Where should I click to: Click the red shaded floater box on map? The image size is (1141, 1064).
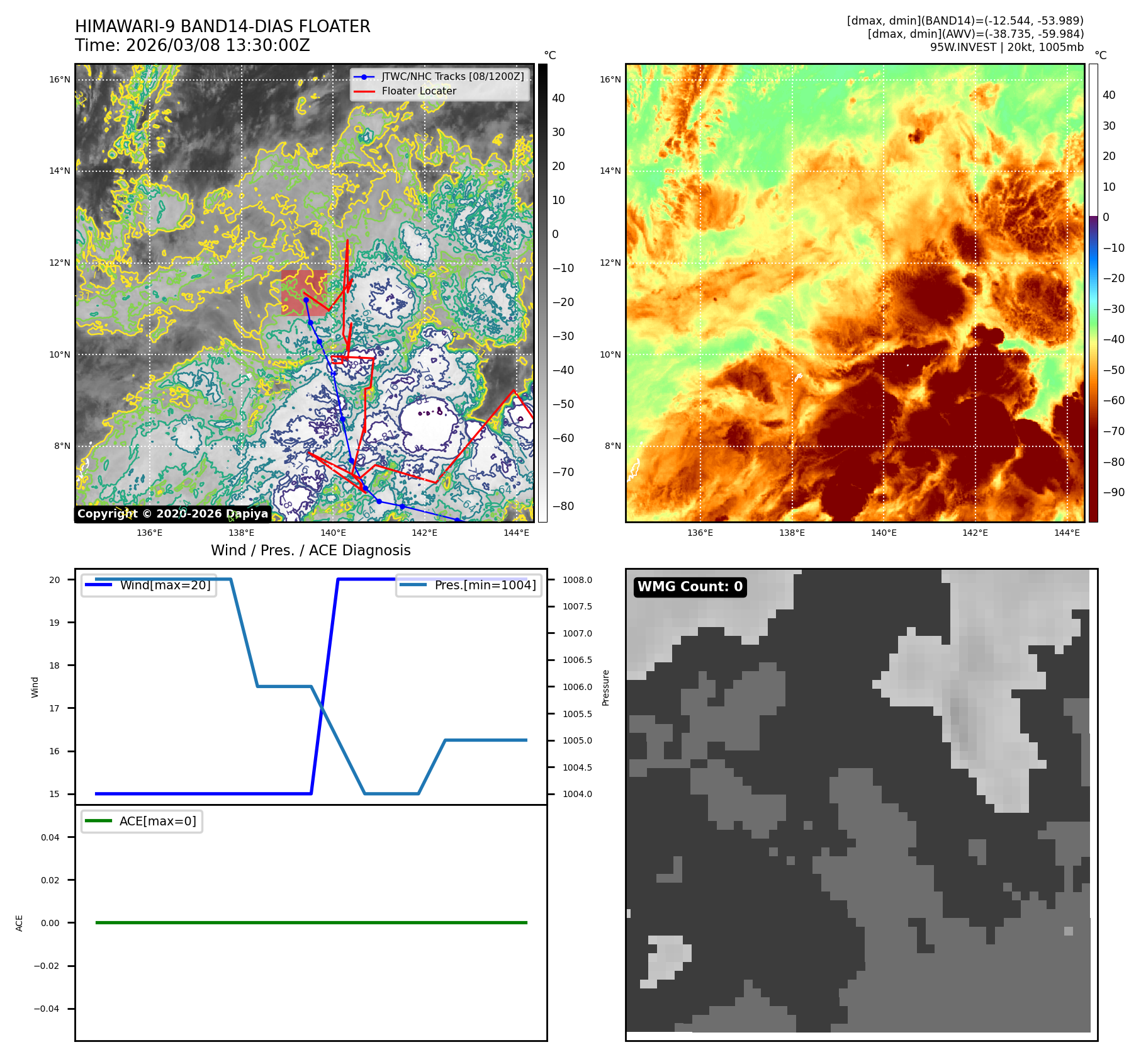[304, 293]
